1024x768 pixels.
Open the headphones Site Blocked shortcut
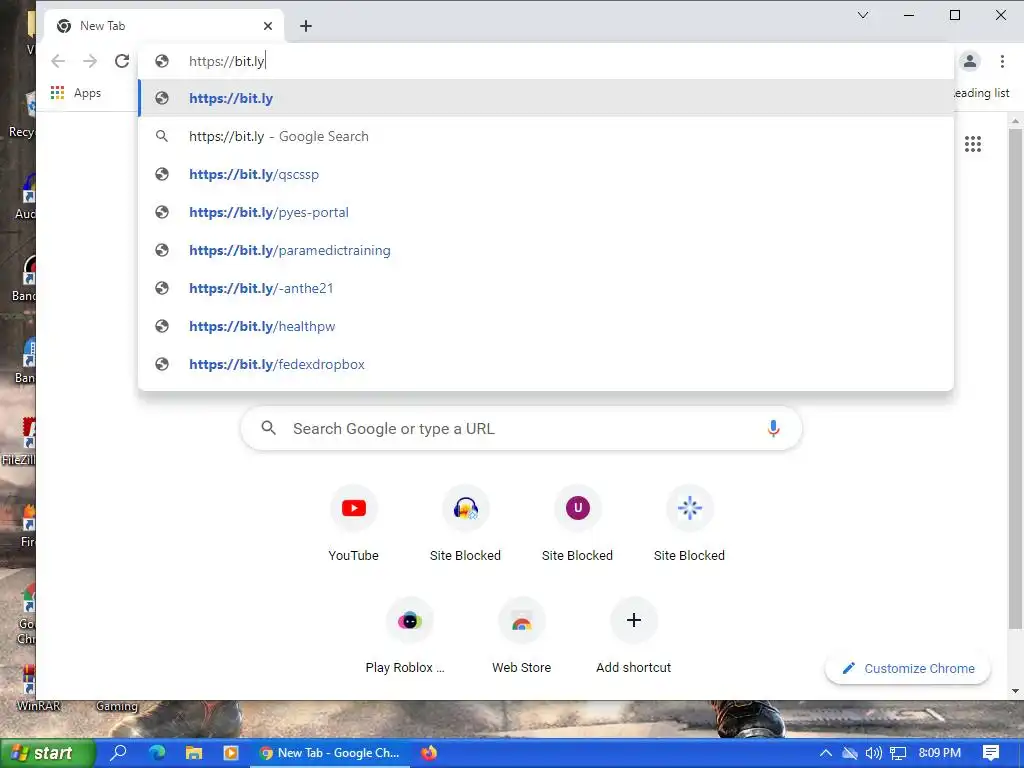tap(465, 524)
